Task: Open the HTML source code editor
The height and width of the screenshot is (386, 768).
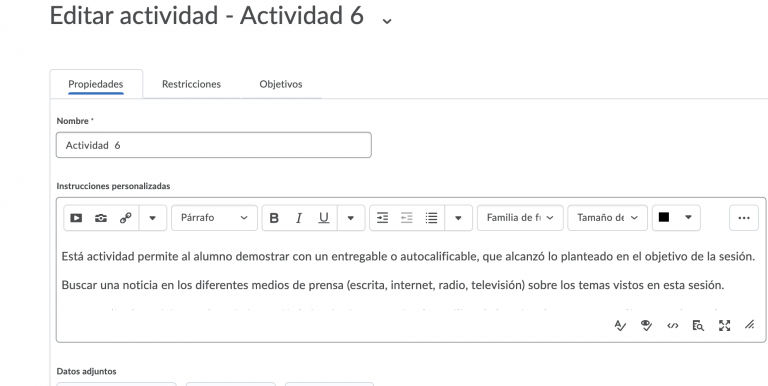Action: [x=672, y=325]
